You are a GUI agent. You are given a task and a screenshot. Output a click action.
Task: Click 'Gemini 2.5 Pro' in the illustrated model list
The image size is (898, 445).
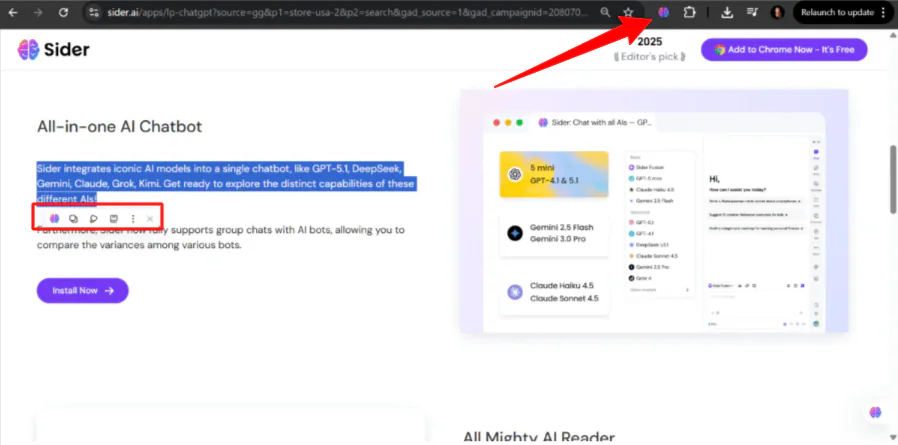point(648,267)
